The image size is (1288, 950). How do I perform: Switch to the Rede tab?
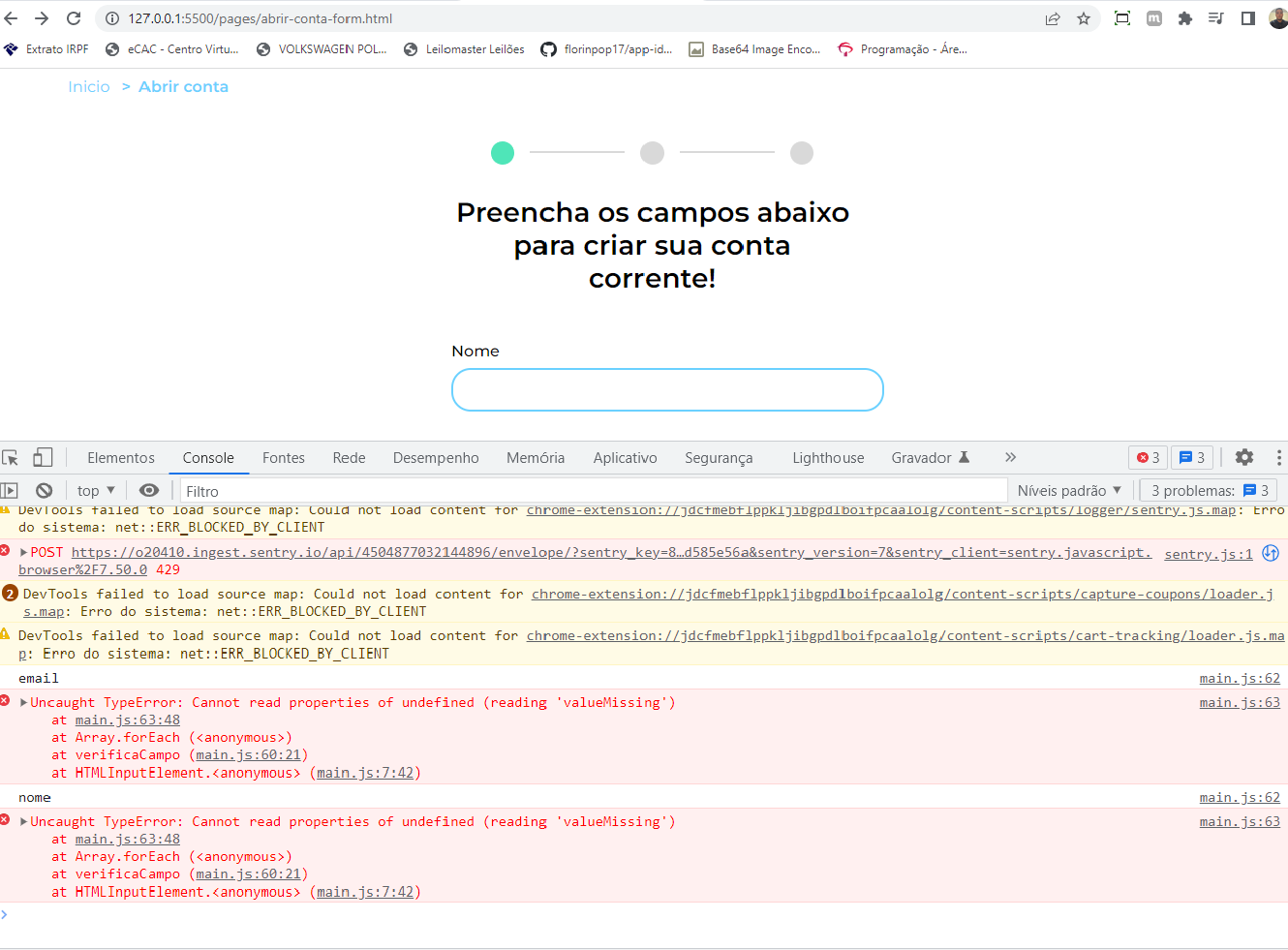[350, 458]
